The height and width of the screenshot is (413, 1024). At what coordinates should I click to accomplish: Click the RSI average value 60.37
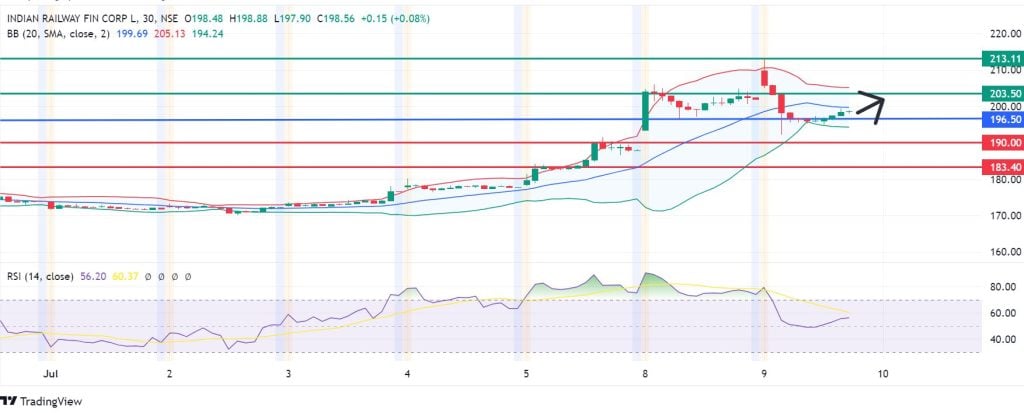[x=125, y=276]
